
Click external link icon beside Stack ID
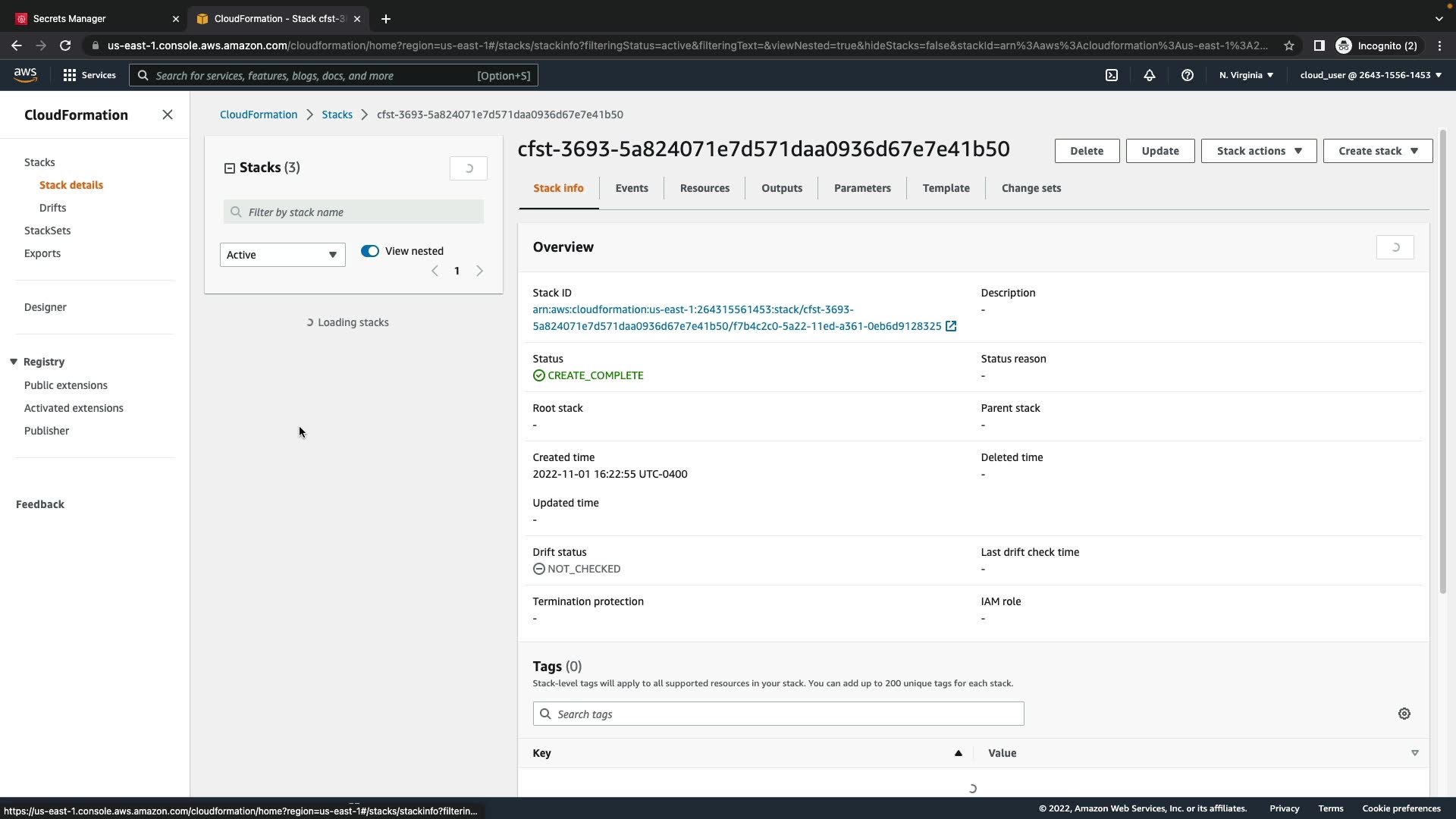[x=951, y=326]
